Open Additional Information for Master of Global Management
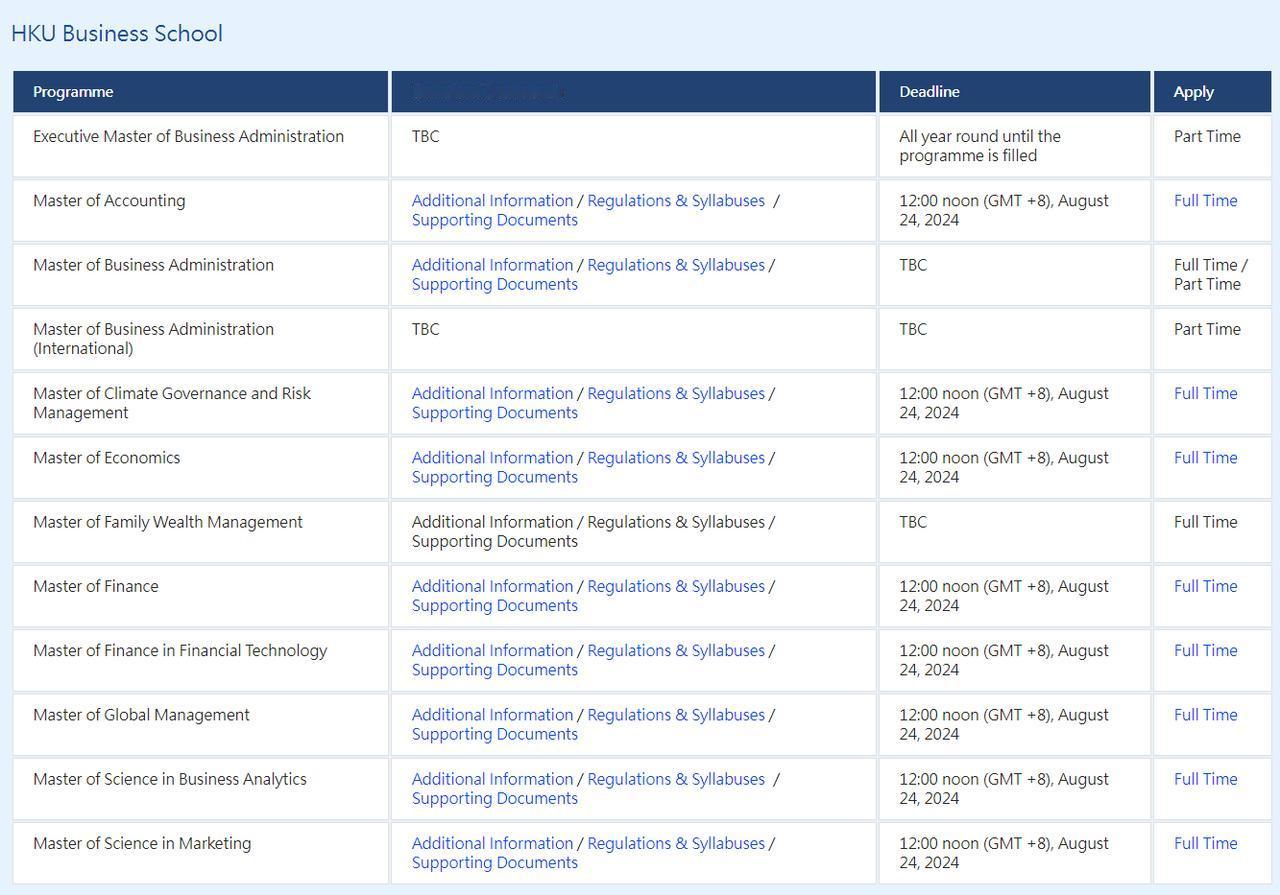This screenshot has height=895, width=1280. [492, 715]
